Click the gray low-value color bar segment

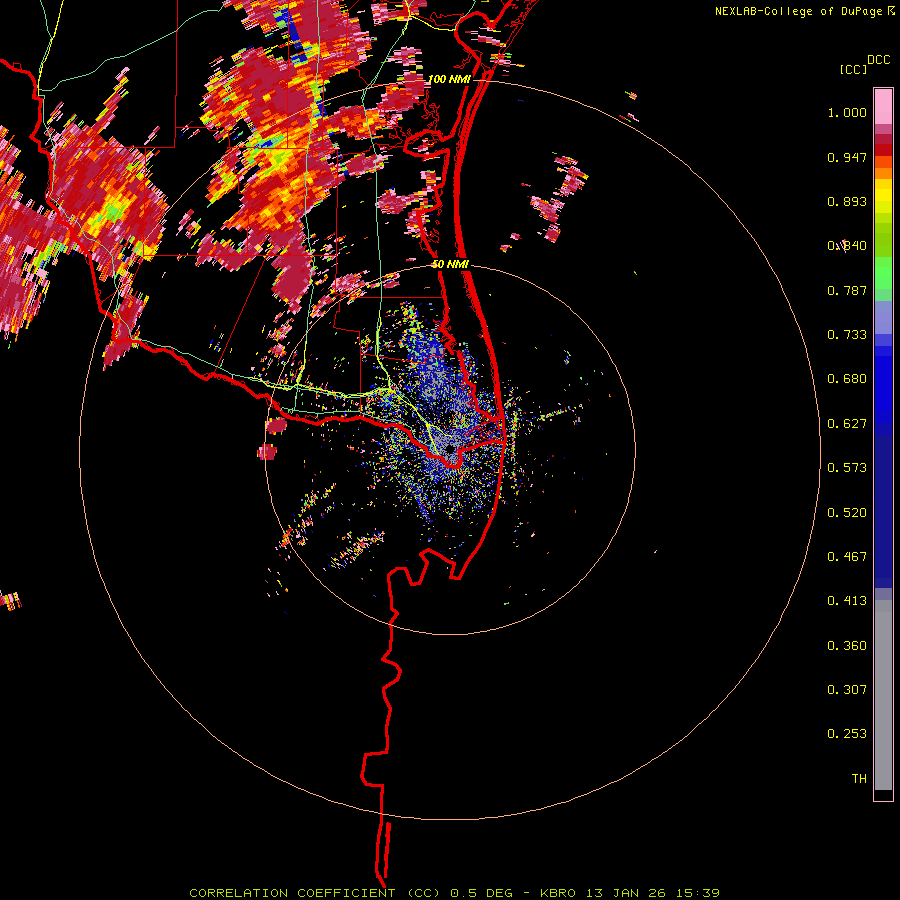pyautogui.click(x=883, y=695)
